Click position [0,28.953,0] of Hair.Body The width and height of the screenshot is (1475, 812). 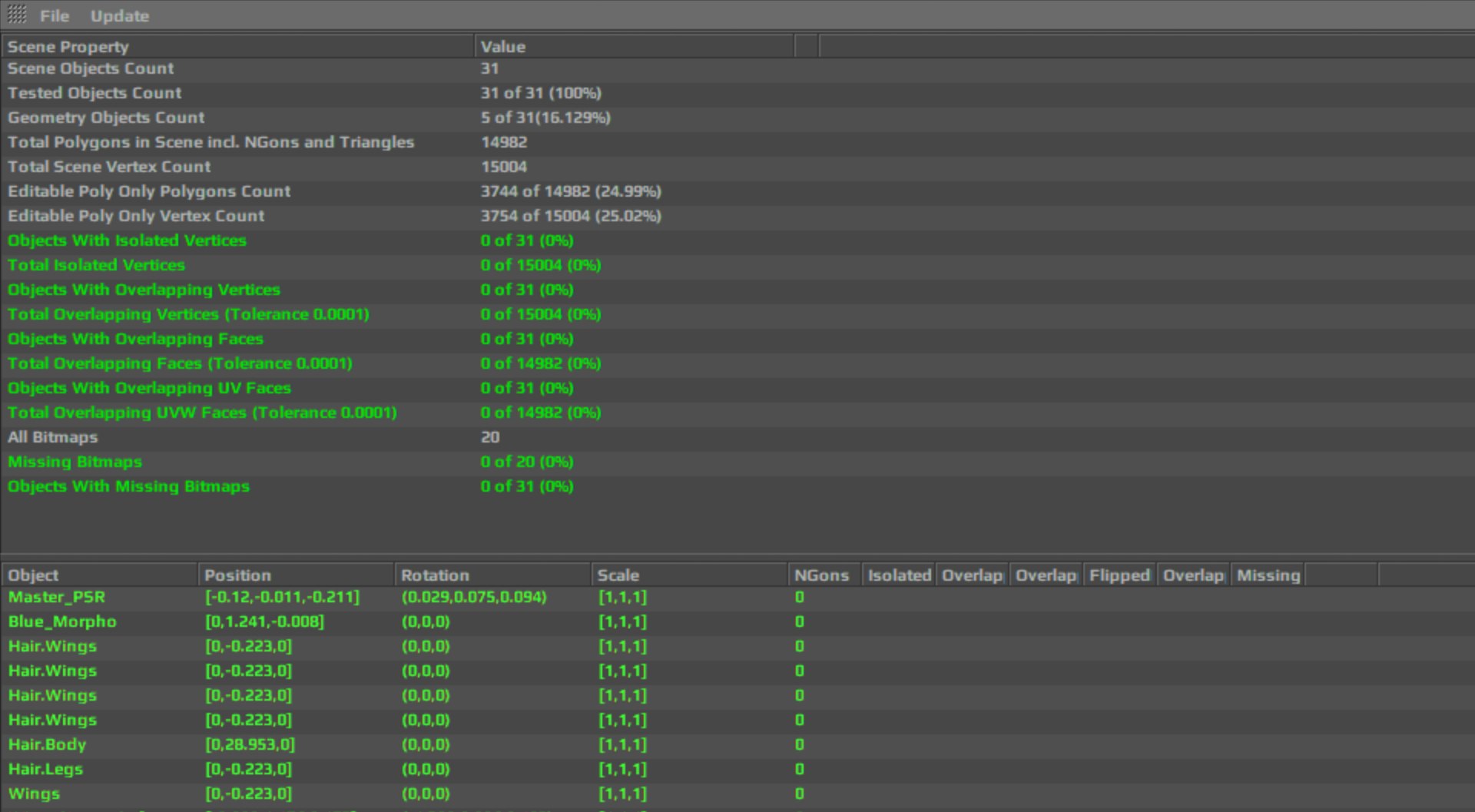tap(250, 745)
